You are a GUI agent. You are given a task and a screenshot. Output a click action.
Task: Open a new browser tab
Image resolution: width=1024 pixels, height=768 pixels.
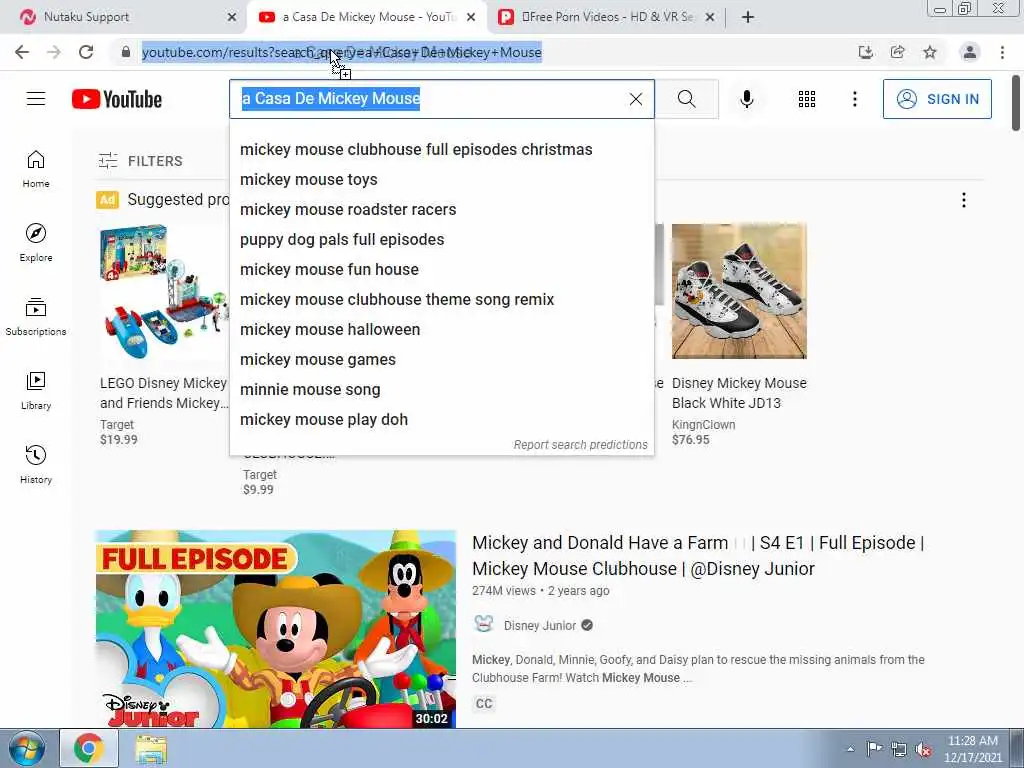748,17
